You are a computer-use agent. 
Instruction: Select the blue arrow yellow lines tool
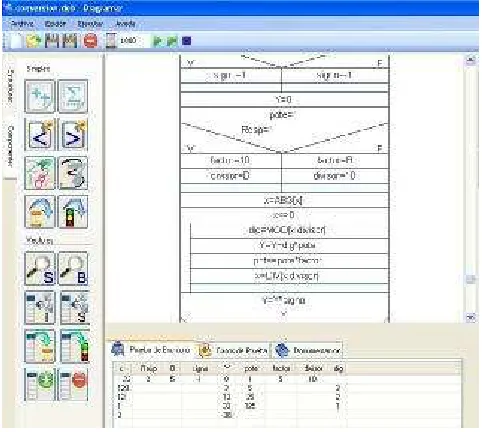point(39,212)
